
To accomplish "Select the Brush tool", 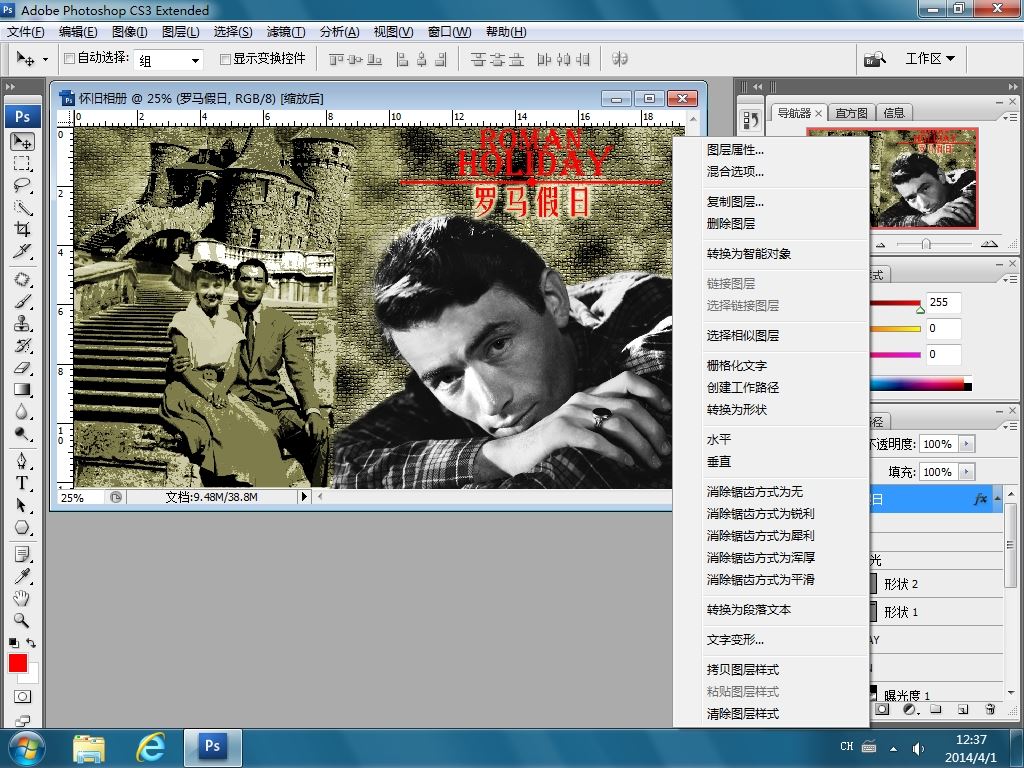I will (x=22, y=302).
